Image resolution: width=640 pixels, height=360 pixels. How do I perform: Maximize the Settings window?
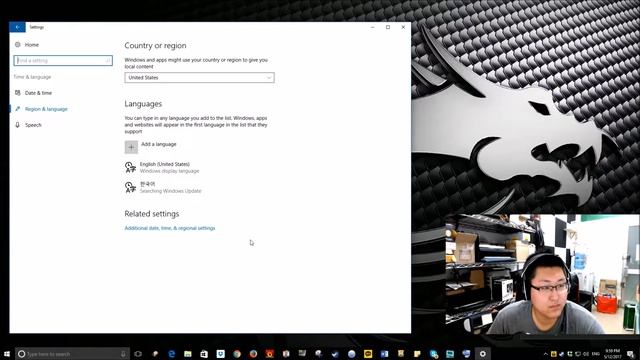pyautogui.click(x=388, y=27)
